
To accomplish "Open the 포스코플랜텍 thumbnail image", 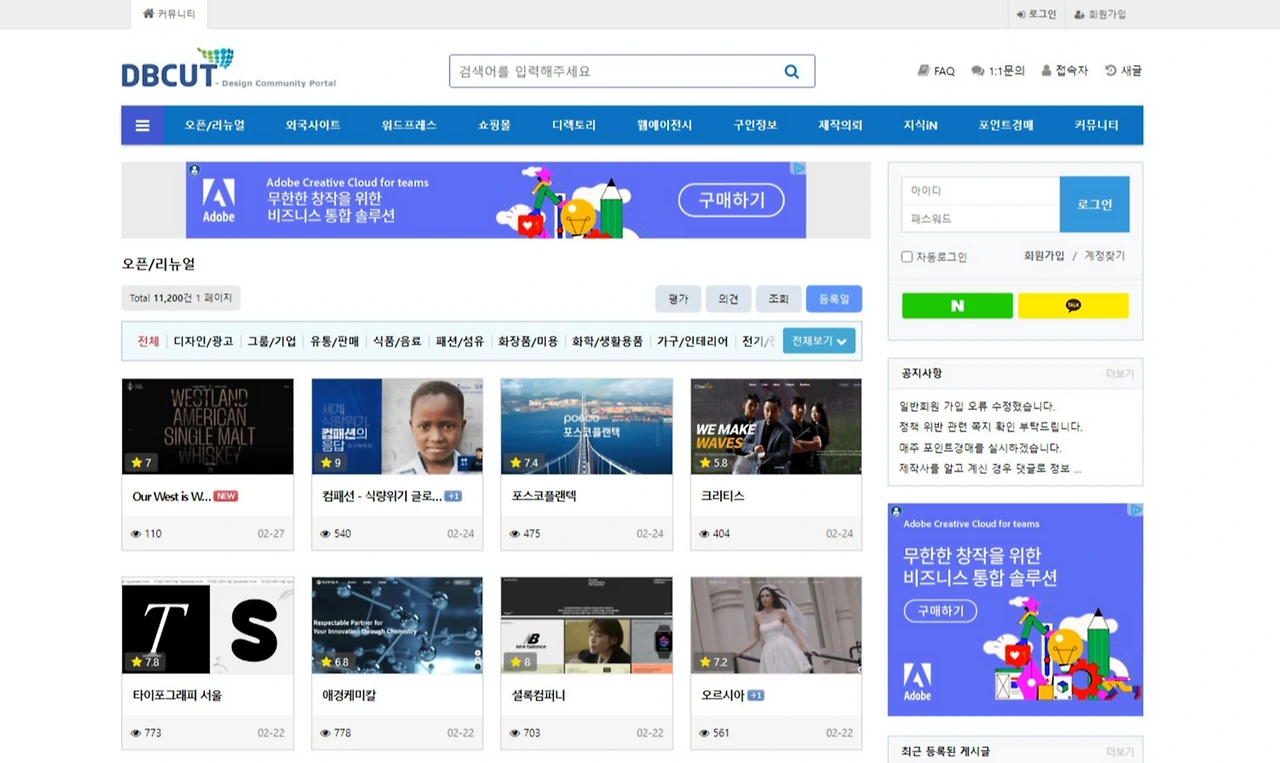I will tap(587, 426).
